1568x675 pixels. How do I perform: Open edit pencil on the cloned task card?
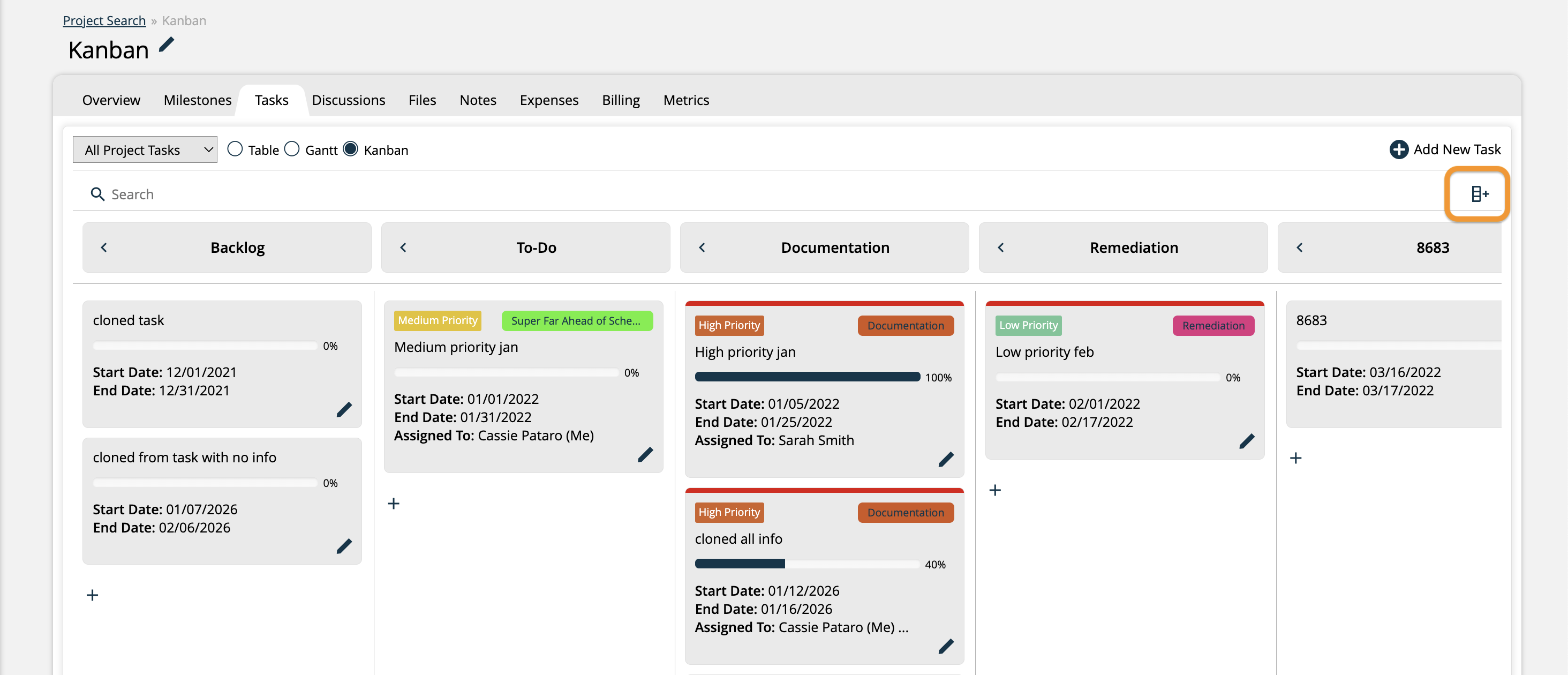[x=344, y=410]
